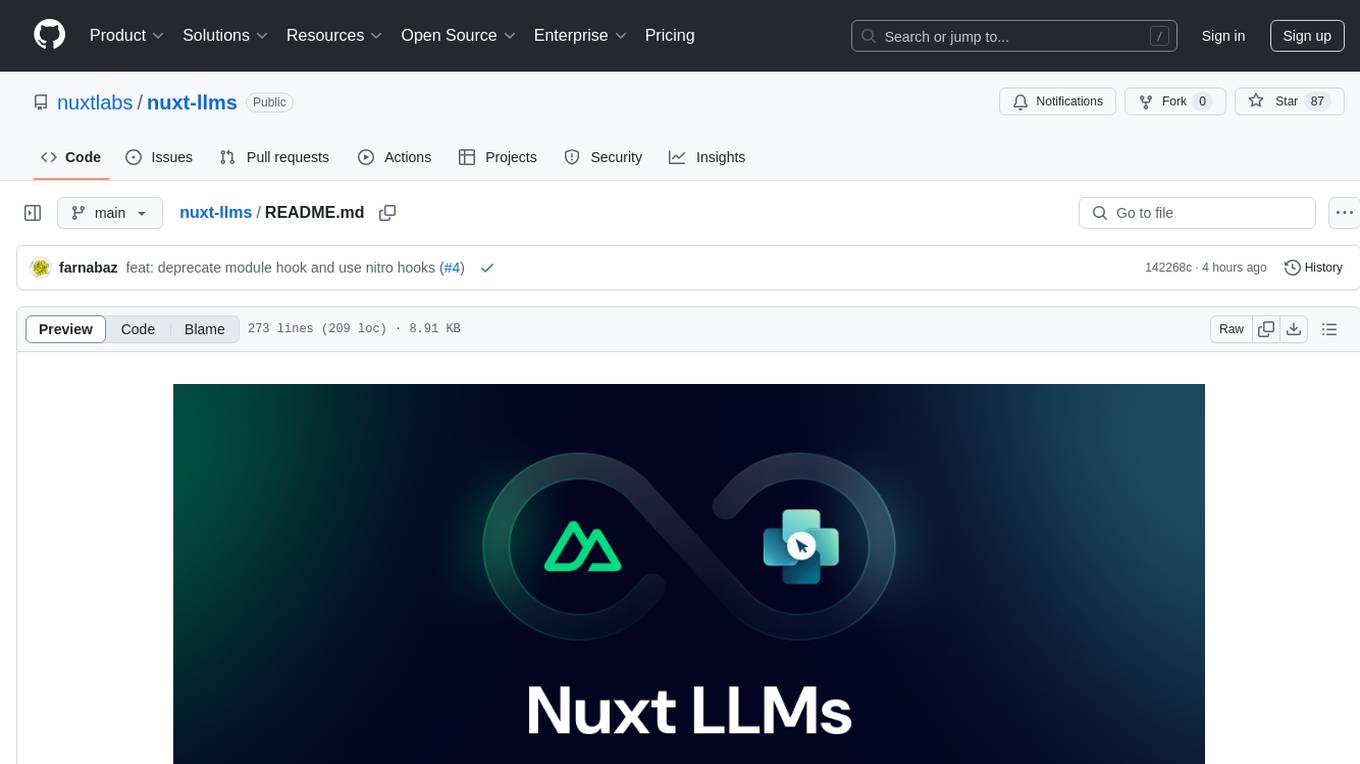Switch to Code view
Screen dimensions: 1360x764
click(x=138, y=329)
